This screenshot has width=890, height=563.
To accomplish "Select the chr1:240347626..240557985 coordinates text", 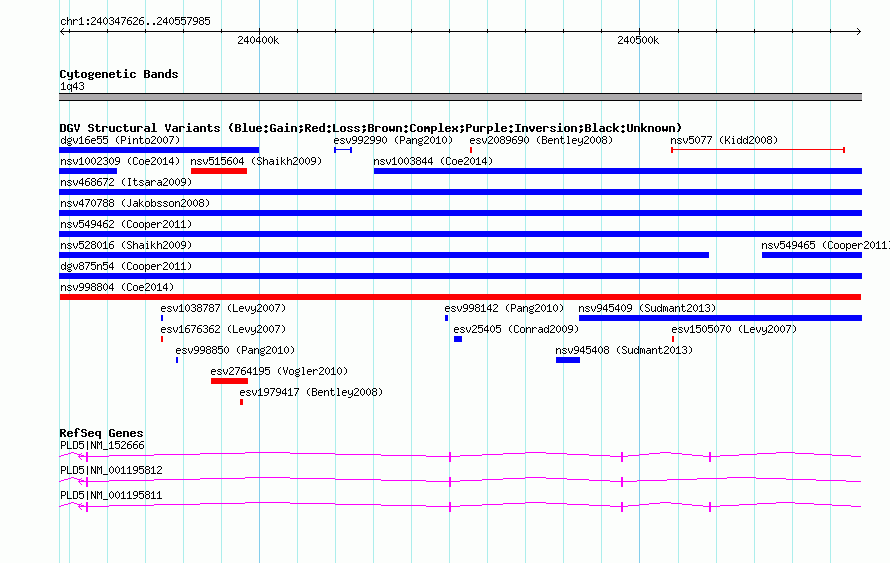I will pyautogui.click(x=135, y=21).
